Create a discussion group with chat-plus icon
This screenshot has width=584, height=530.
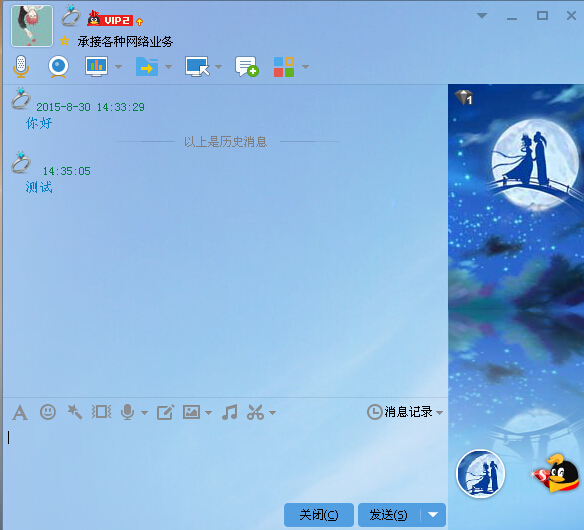click(x=247, y=67)
